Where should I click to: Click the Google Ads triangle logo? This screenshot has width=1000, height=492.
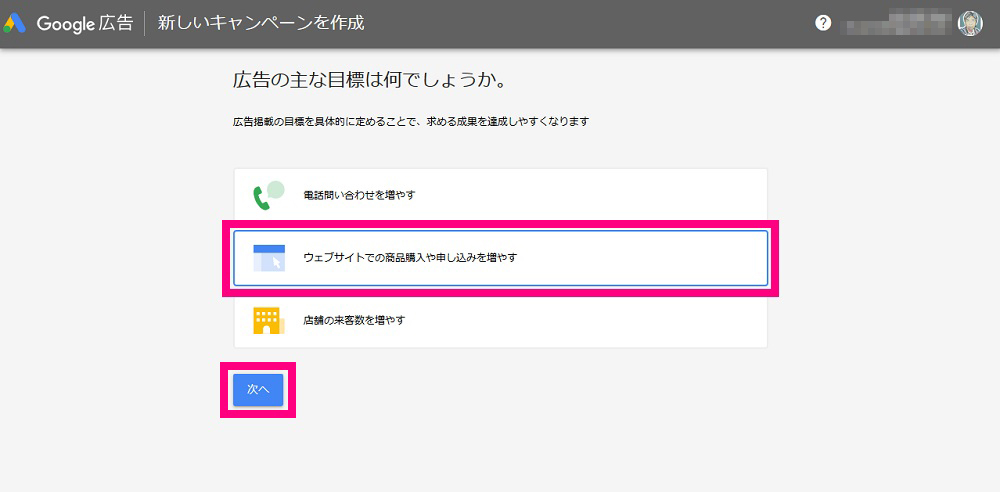(x=14, y=24)
